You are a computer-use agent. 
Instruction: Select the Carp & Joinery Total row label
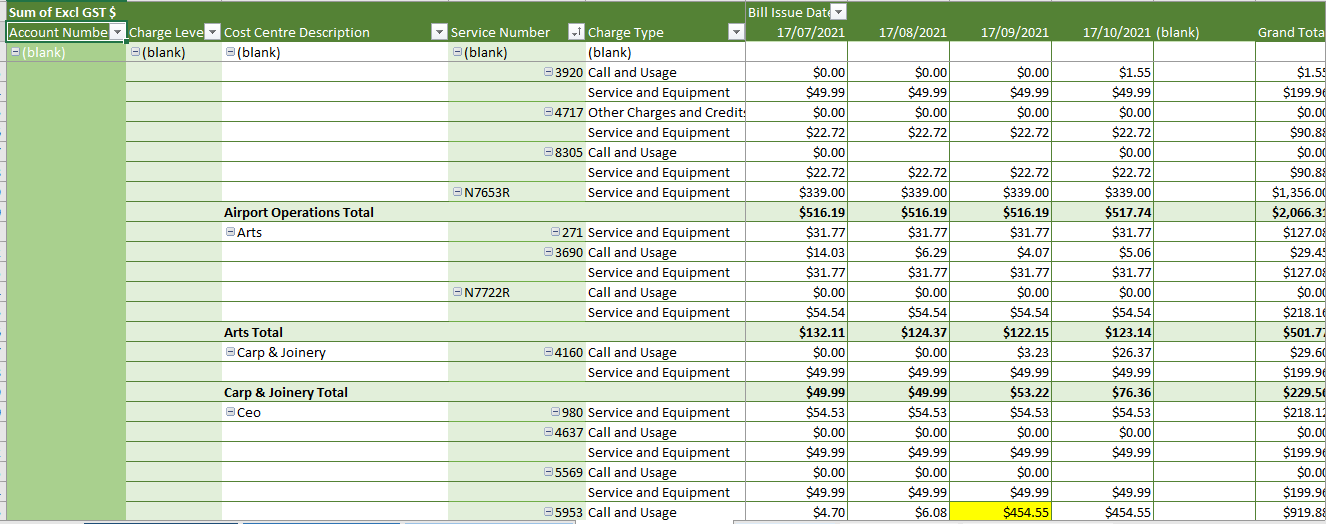point(286,392)
